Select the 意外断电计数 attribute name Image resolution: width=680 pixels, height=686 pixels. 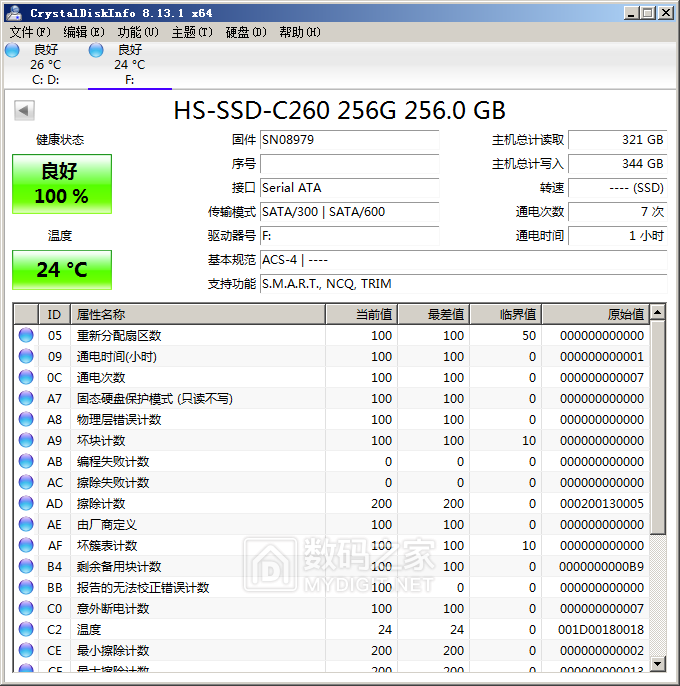[x=113, y=609]
